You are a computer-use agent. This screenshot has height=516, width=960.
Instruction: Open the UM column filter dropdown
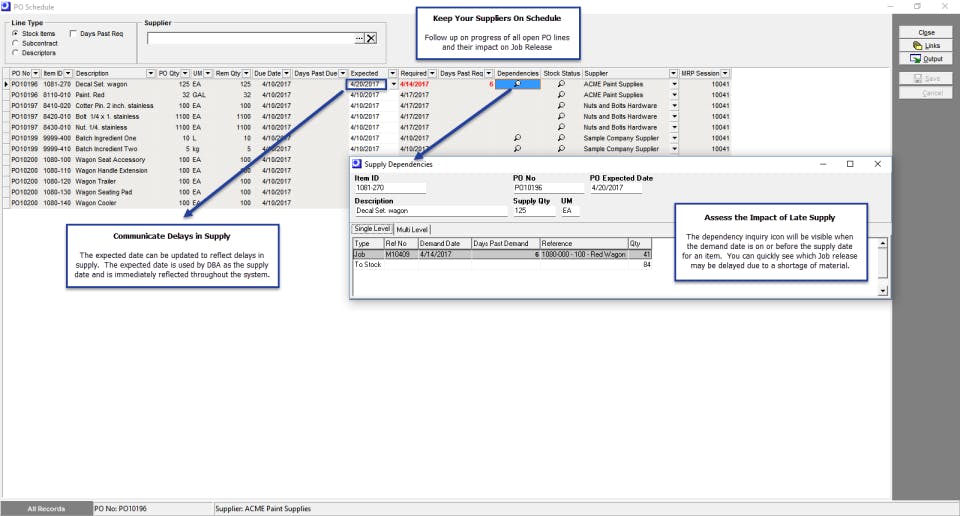point(208,73)
